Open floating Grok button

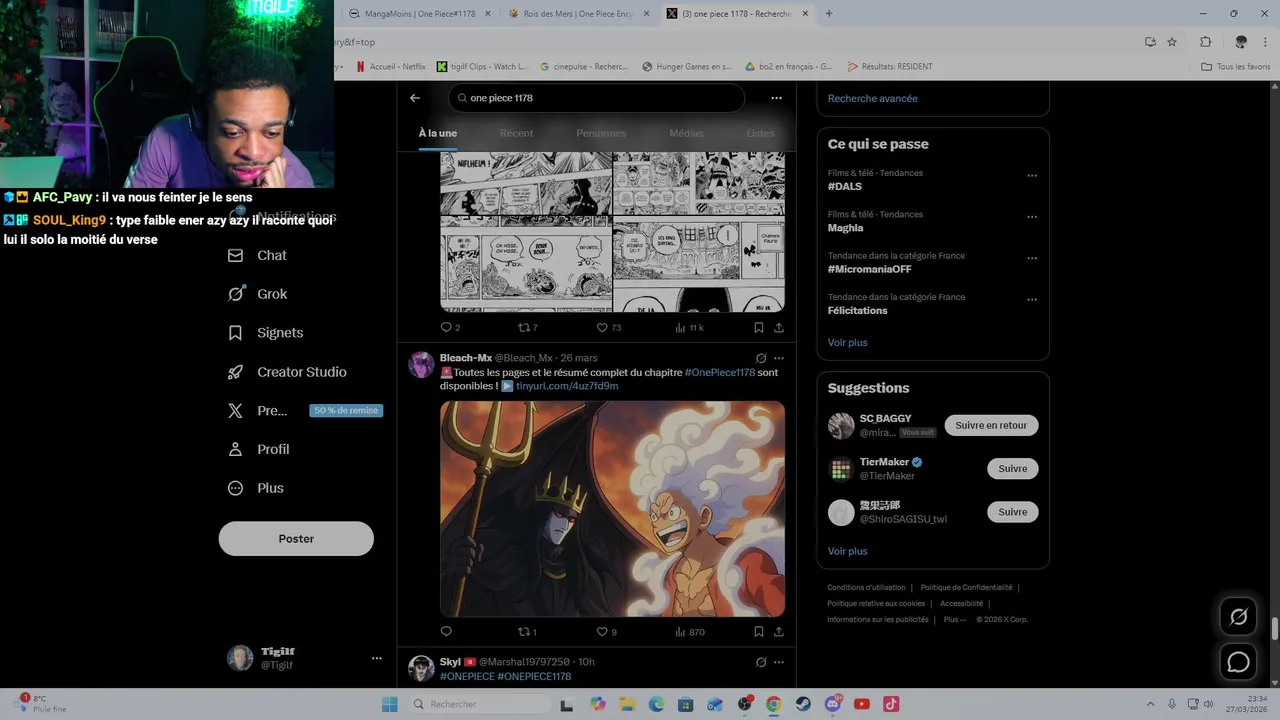(1238, 617)
